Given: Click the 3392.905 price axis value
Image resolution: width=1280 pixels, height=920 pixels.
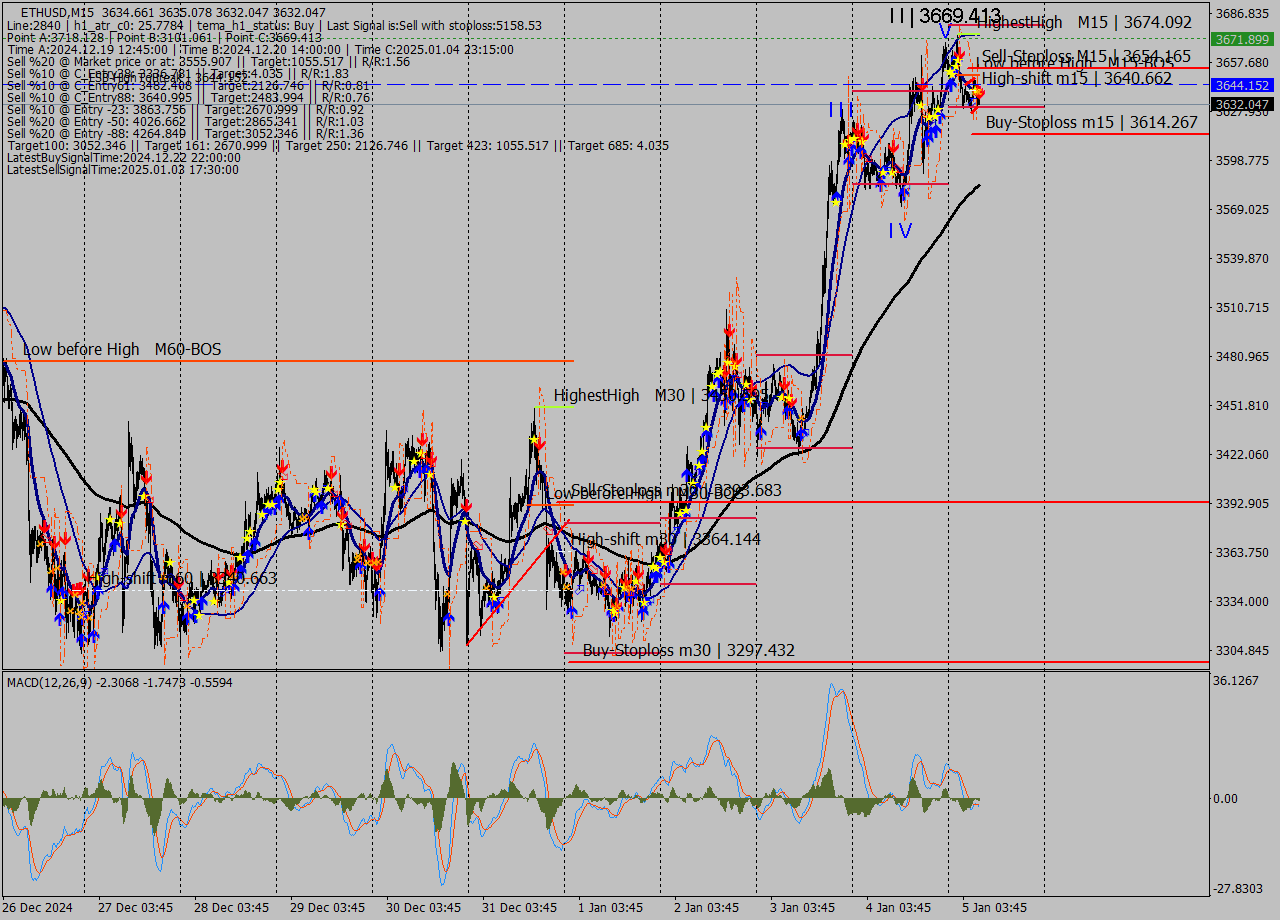Looking at the screenshot, I should 1243,503.
